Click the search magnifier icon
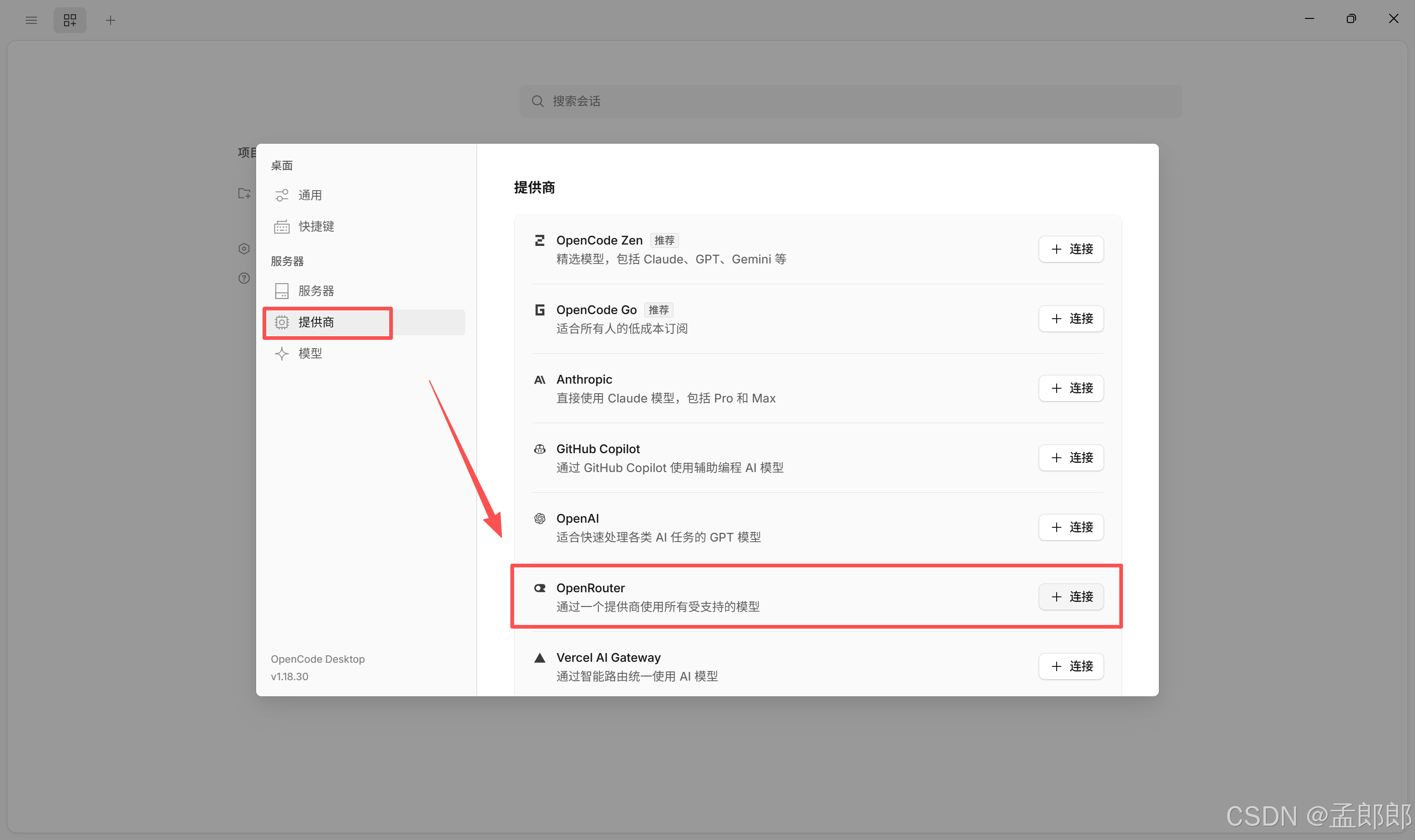 point(537,101)
